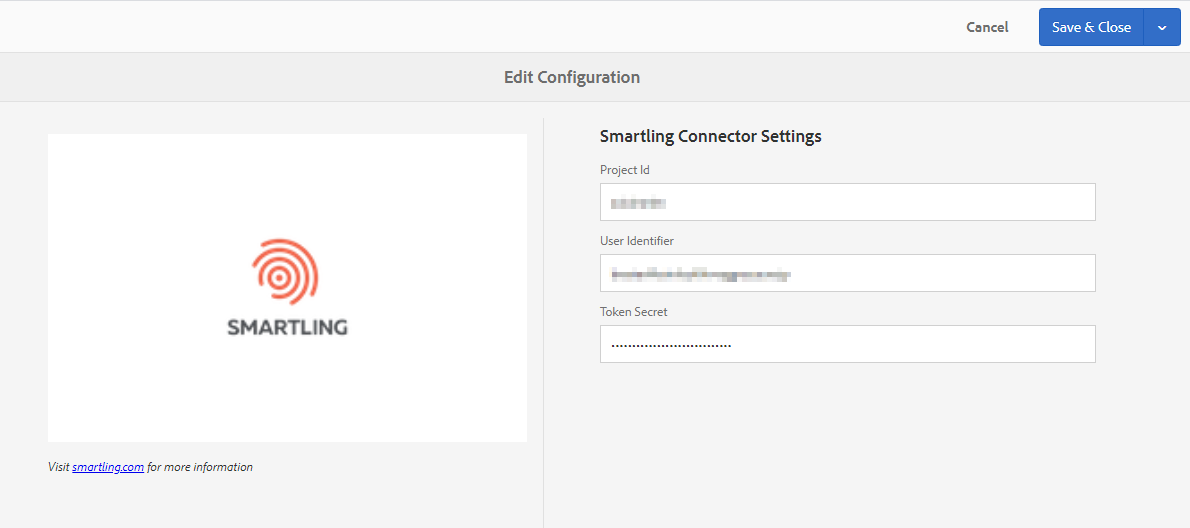Cancel the configuration edit
Image resolution: width=1190 pixels, height=528 pixels.
(x=987, y=27)
